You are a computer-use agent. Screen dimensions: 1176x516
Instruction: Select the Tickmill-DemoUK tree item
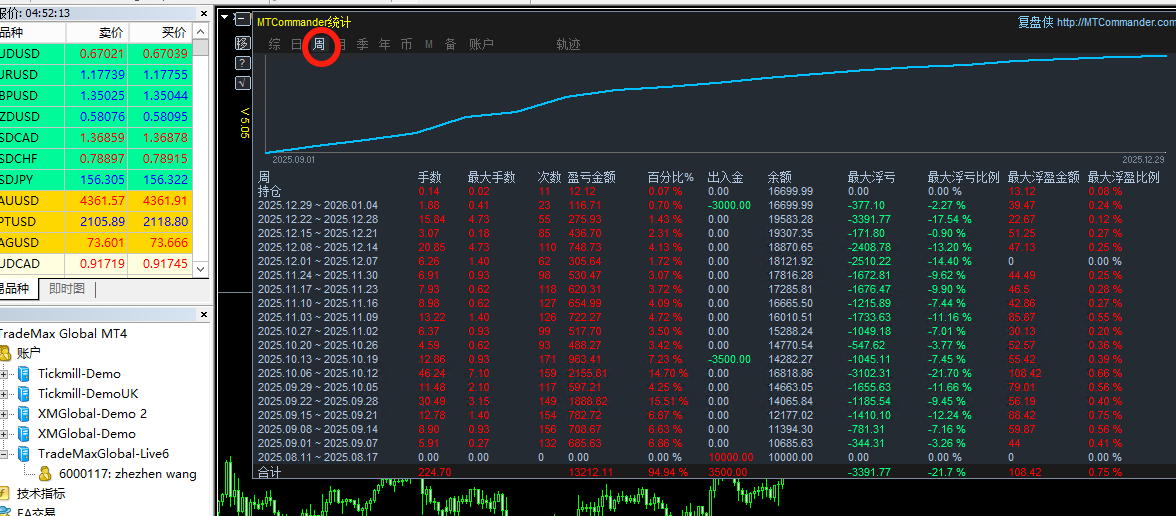tap(88, 394)
